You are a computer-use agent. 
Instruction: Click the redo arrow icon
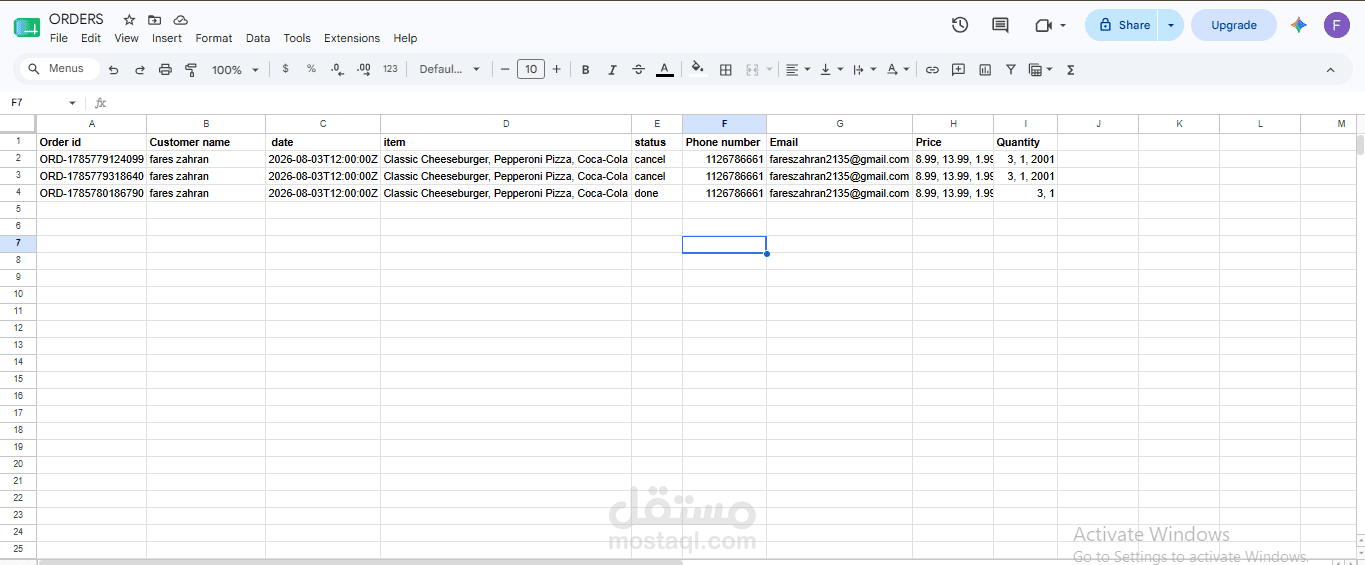(139, 70)
